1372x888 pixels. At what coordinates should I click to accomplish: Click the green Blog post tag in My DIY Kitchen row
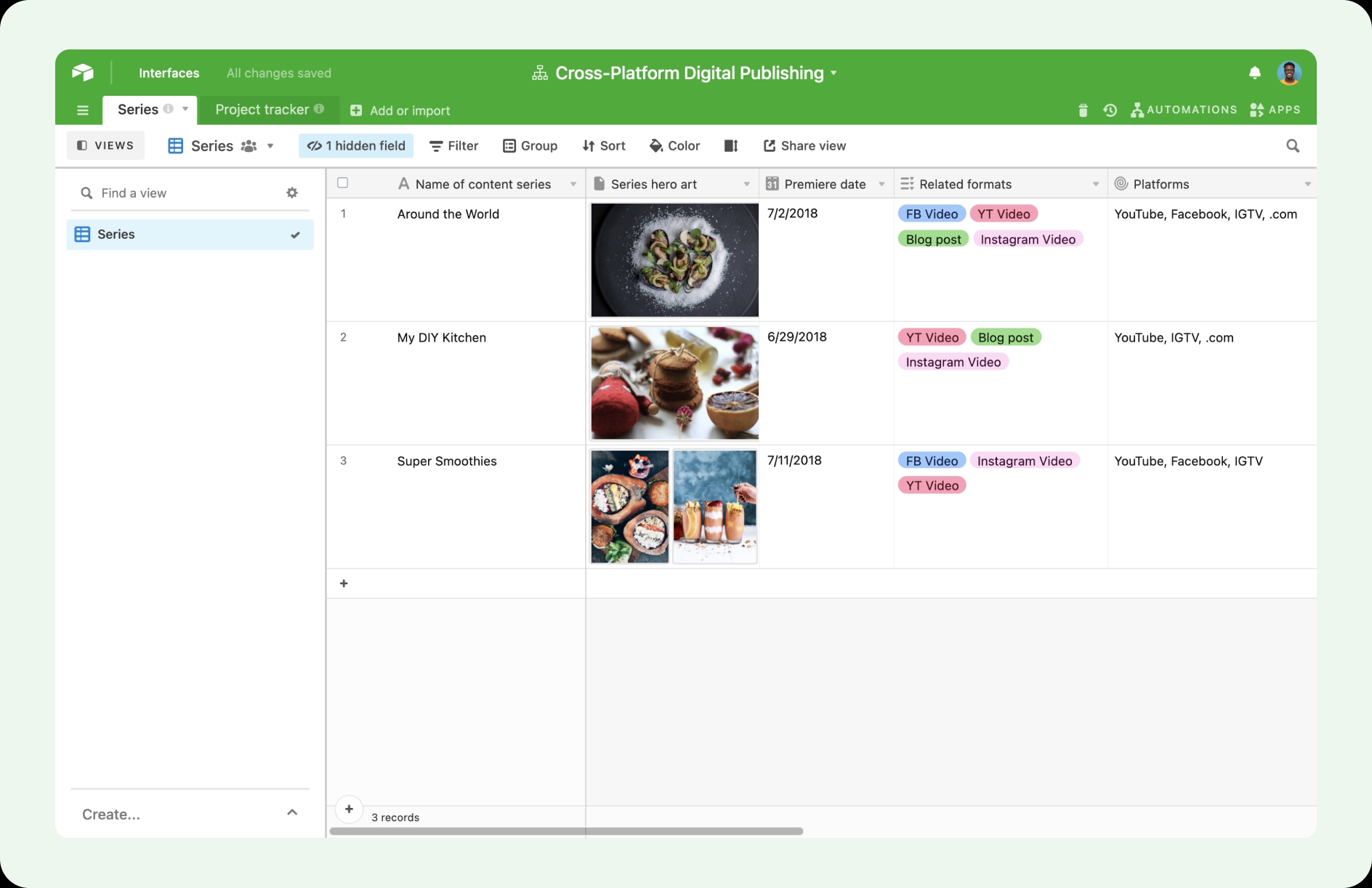tap(1006, 337)
